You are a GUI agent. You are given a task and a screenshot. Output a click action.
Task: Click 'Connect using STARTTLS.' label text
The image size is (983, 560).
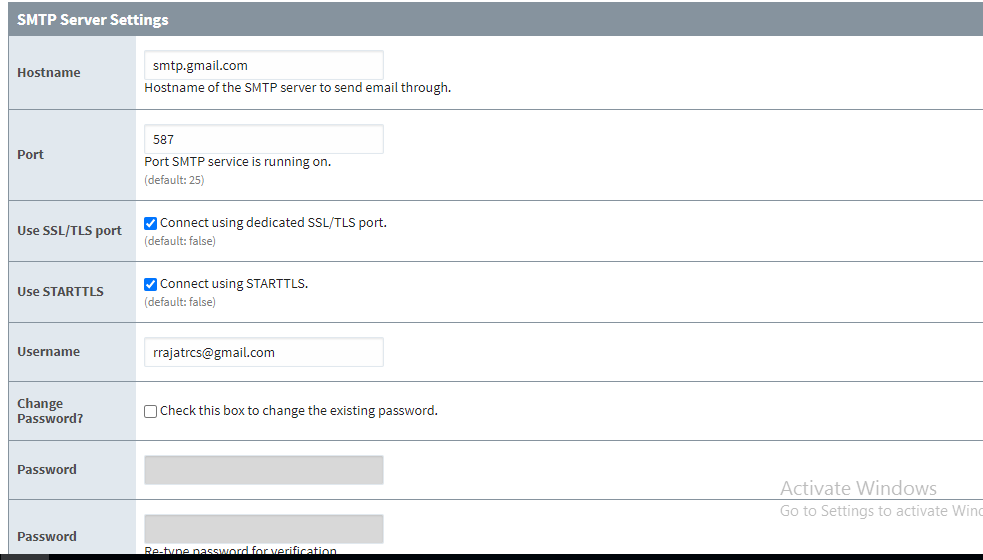[x=234, y=283]
